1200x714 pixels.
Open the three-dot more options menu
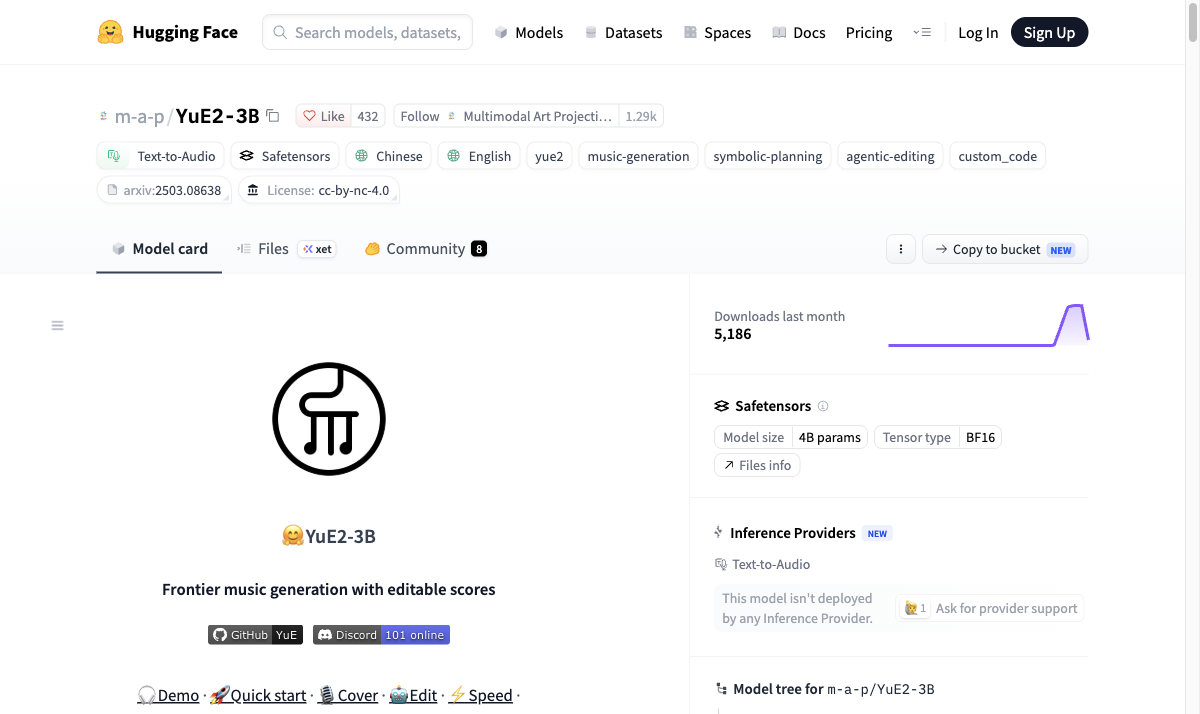click(x=901, y=249)
